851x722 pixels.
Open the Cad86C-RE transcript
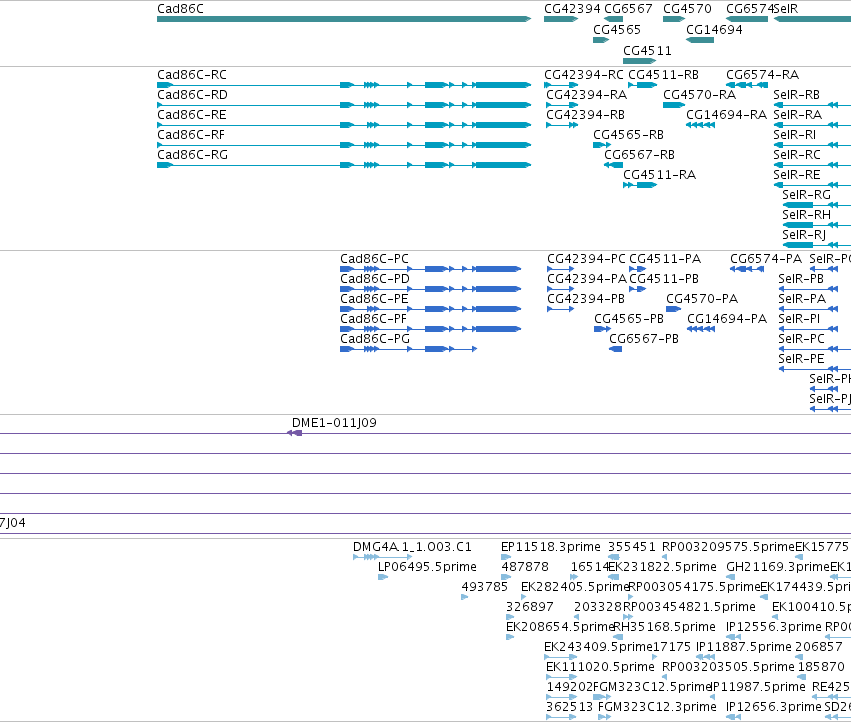pos(344,125)
